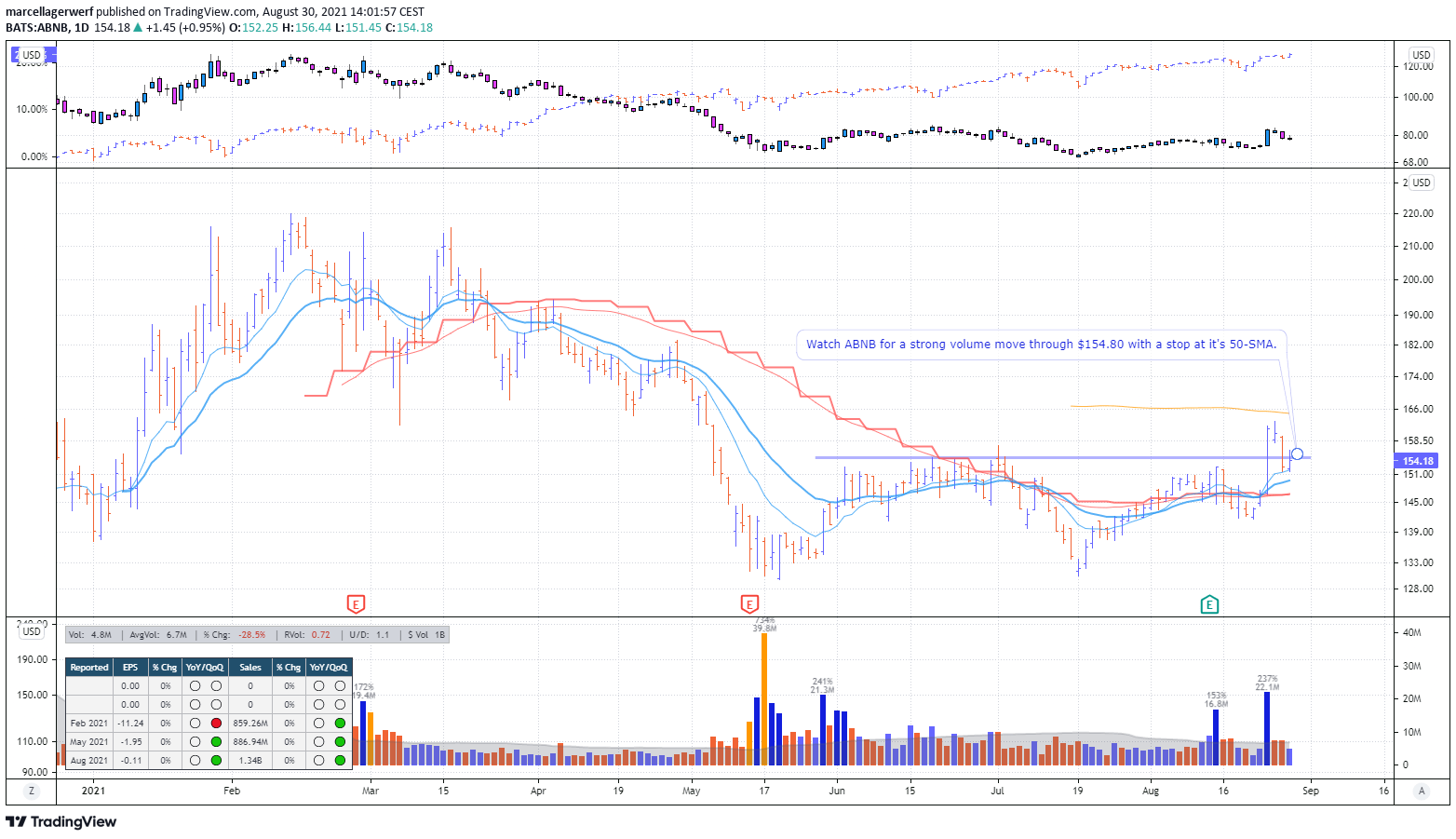This screenshot has width=1456, height=839.
Task: Click the green earnings E marker in August
Action: pyautogui.click(x=1209, y=604)
